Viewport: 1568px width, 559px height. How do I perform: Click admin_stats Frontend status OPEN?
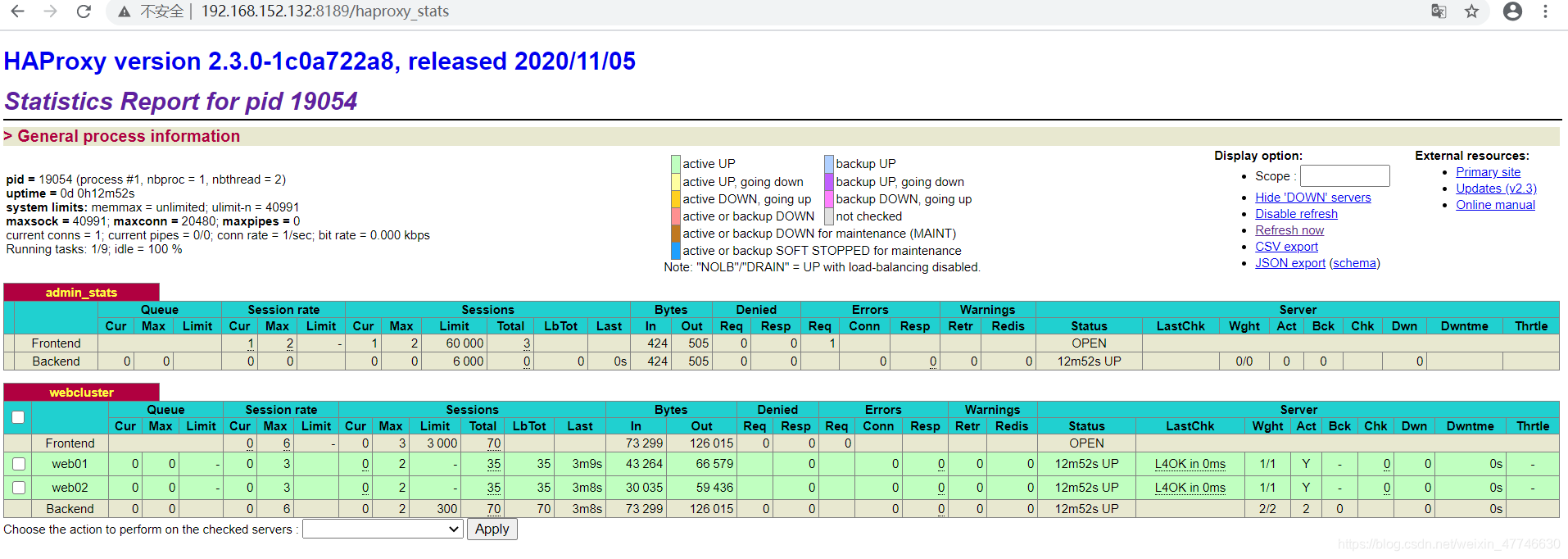(1089, 343)
